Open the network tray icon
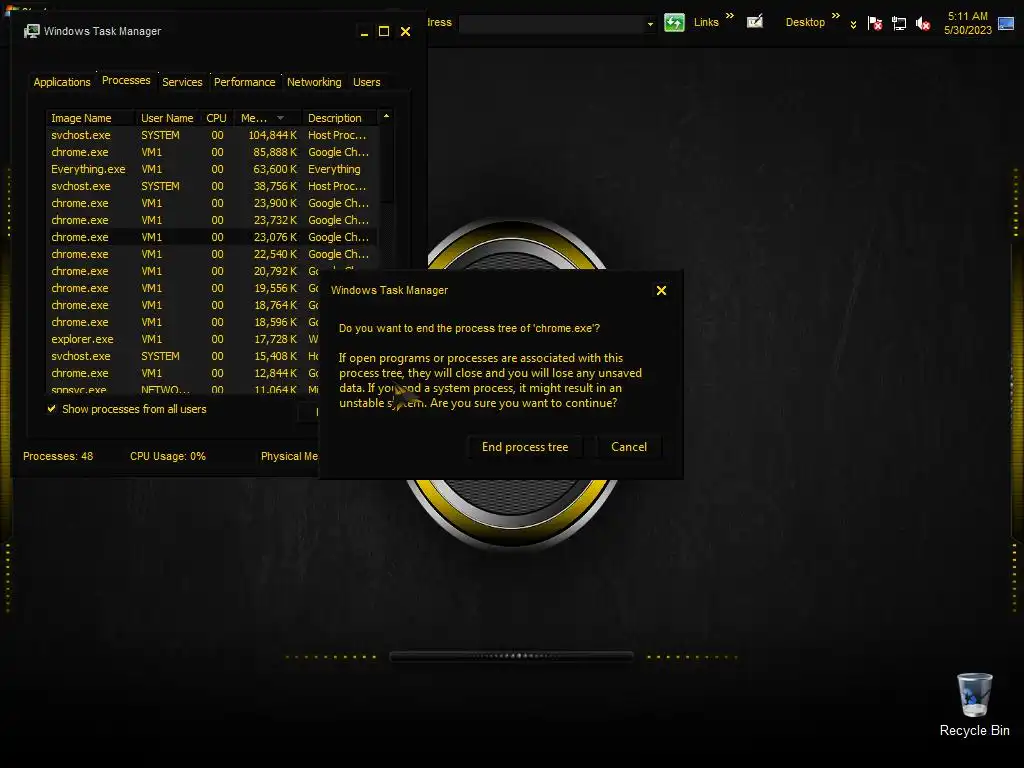Image resolution: width=1024 pixels, height=768 pixels. pyautogui.click(x=899, y=24)
